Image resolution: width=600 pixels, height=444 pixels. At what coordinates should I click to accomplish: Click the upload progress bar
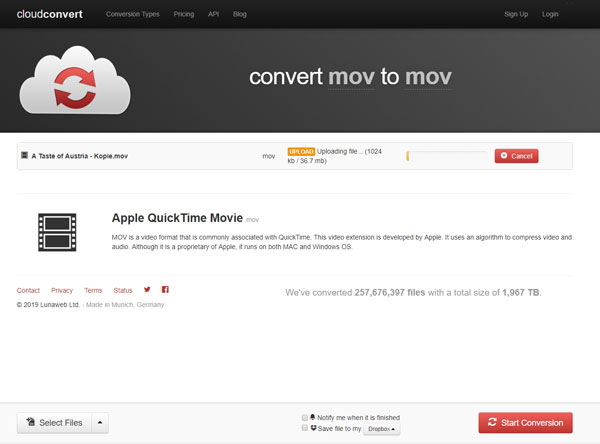coord(447,156)
